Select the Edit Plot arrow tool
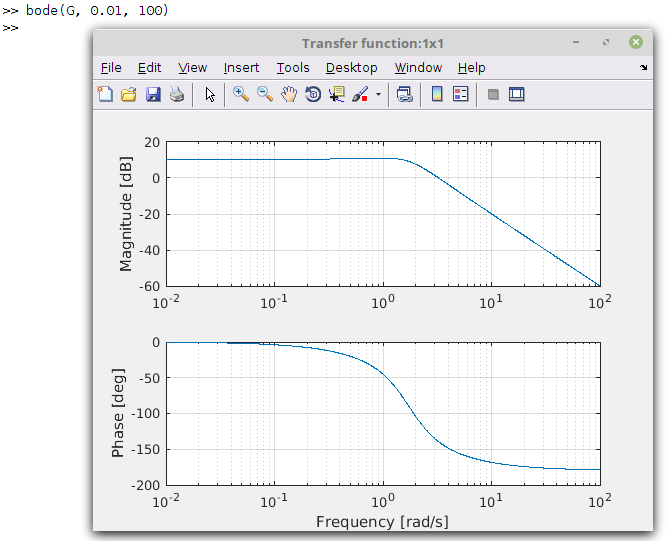Viewport: 668px width, 541px height. pos(210,94)
